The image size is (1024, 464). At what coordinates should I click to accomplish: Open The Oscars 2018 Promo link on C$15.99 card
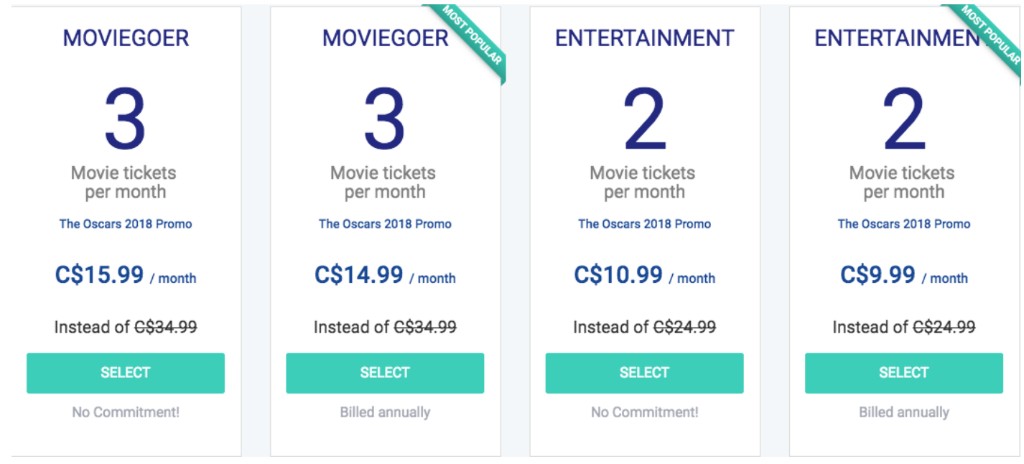pos(125,224)
